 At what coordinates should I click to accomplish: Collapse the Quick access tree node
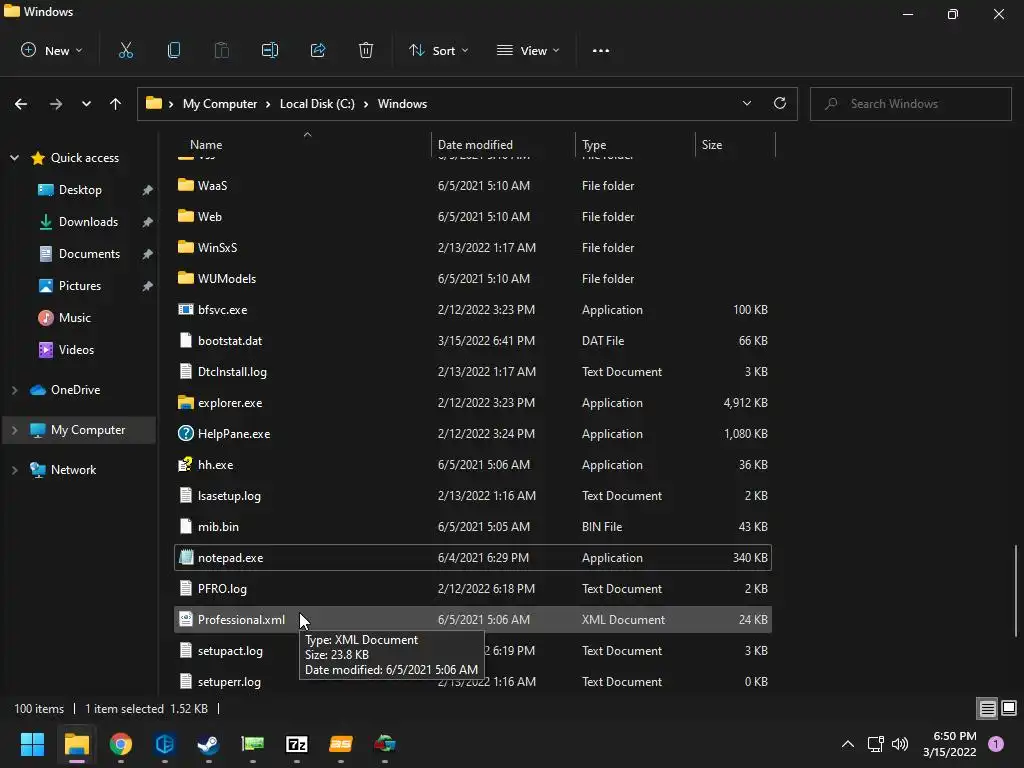14,157
